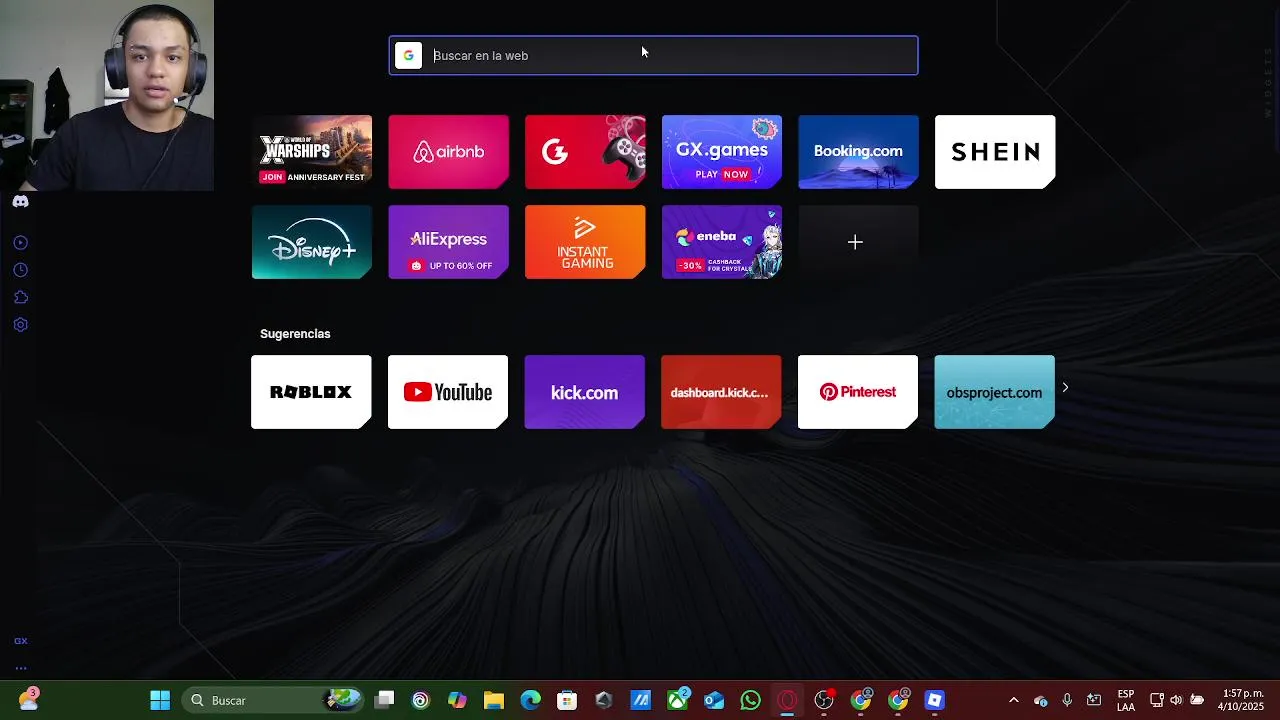Expand the hidden system tray icons chevron
This screenshot has height=720, width=1280.
(1013, 700)
